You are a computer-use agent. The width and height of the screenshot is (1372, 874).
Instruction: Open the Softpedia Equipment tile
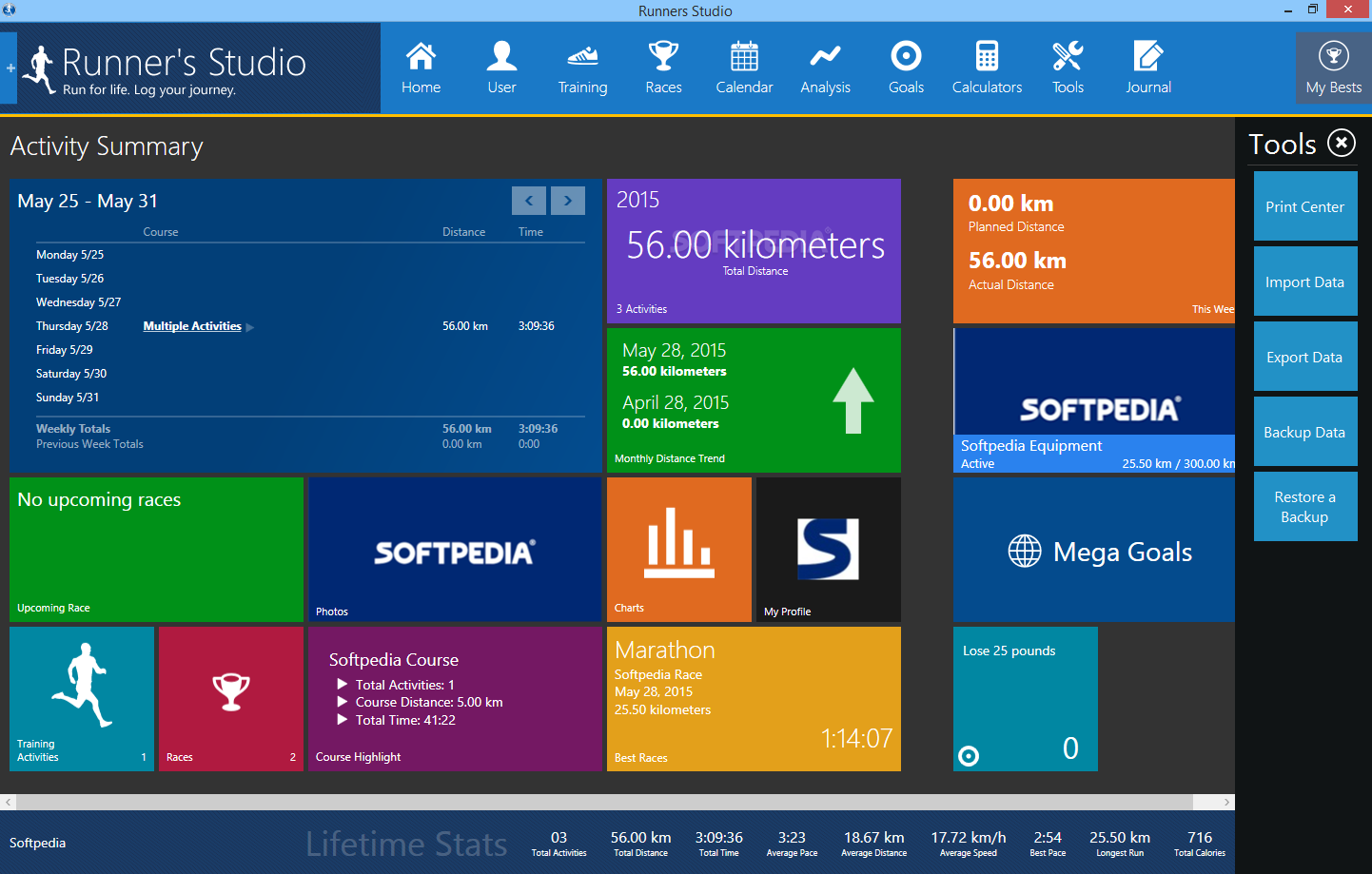1094,400
